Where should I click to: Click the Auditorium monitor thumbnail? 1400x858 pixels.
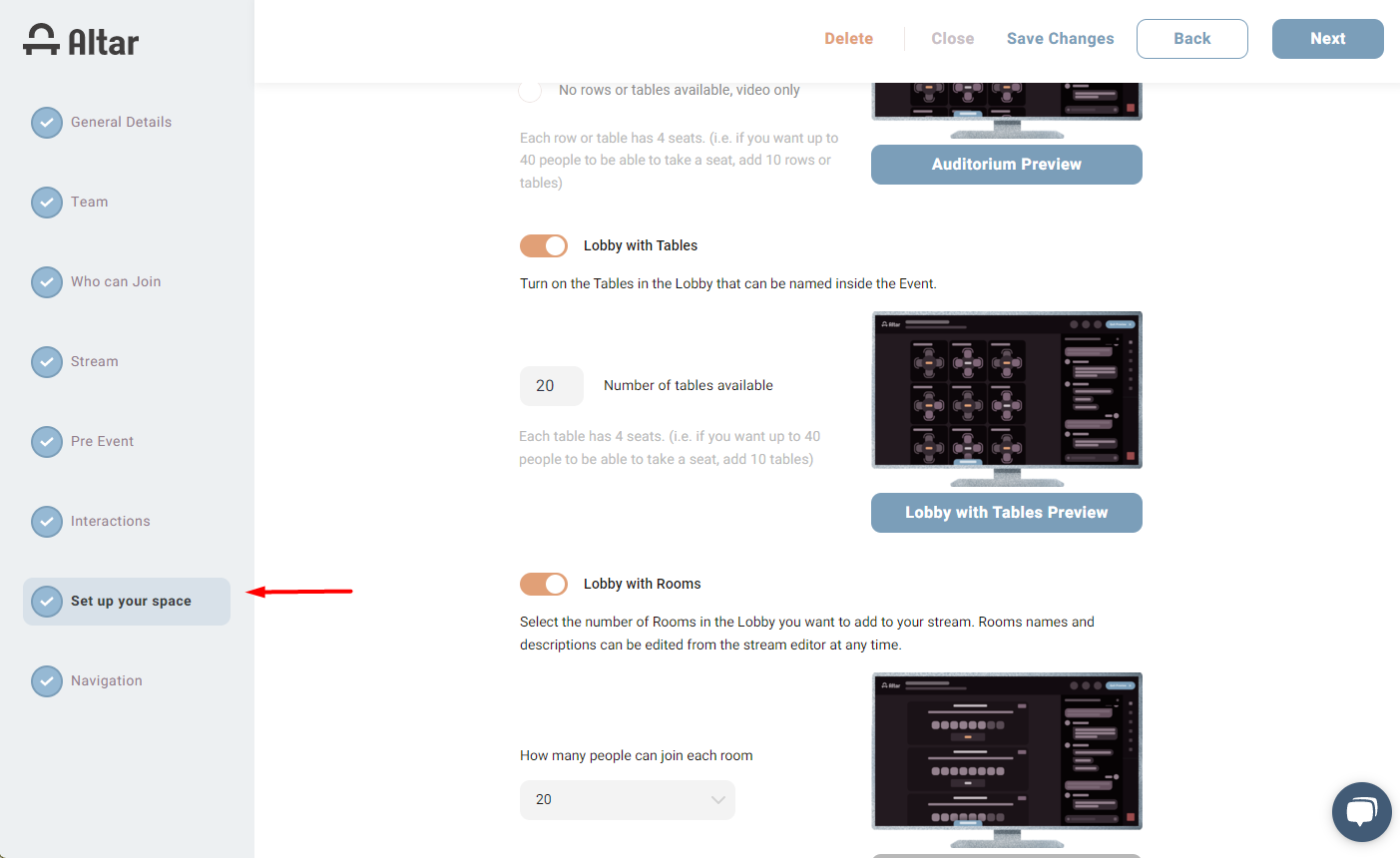[1007, 110]
